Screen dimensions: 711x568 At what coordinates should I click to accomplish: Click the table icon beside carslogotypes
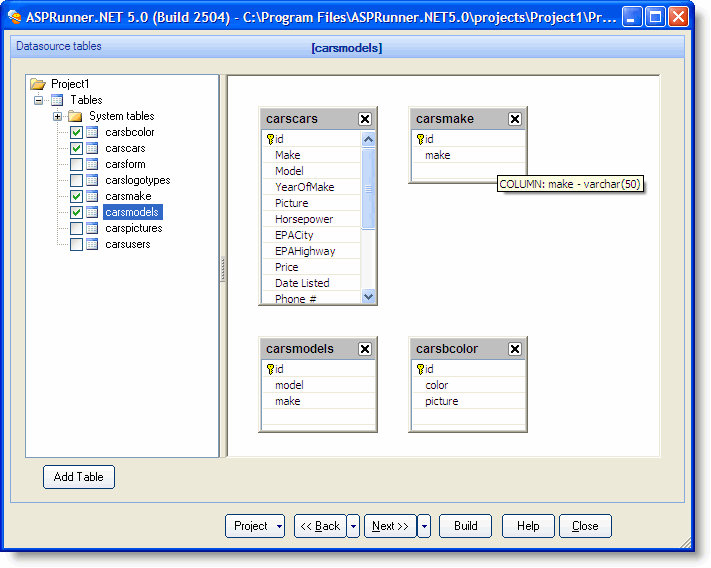[x=92, y=180]
